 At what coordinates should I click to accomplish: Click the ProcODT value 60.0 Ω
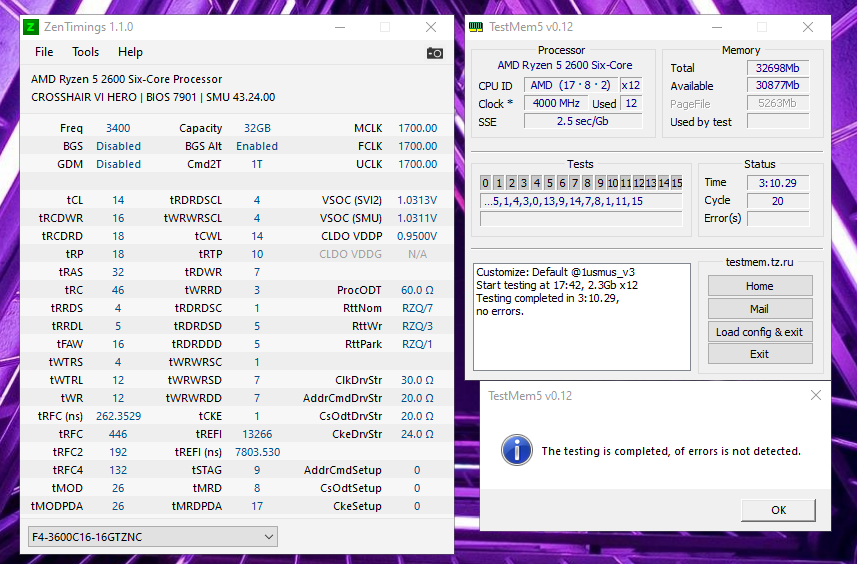[417, 290]
